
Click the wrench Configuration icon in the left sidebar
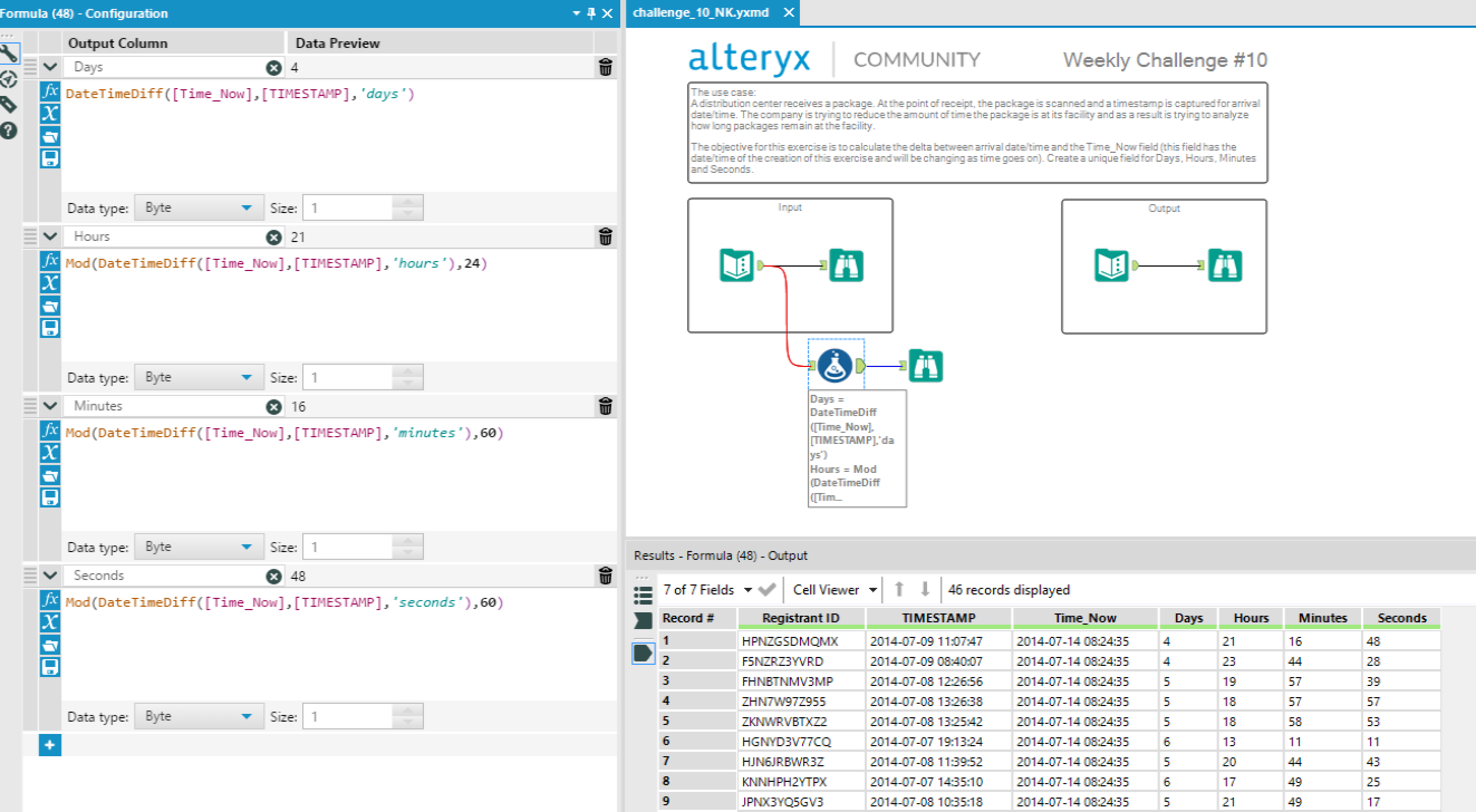(x=9, y=54)
